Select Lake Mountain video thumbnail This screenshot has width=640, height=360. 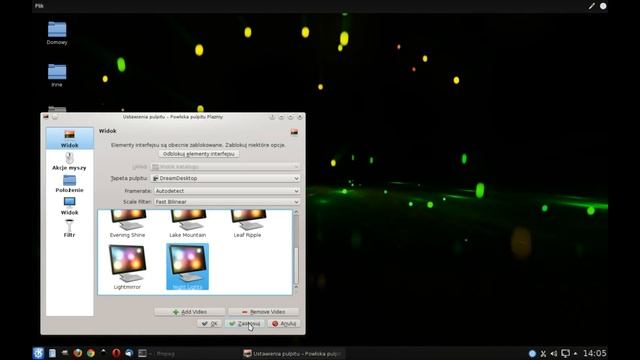188,224
